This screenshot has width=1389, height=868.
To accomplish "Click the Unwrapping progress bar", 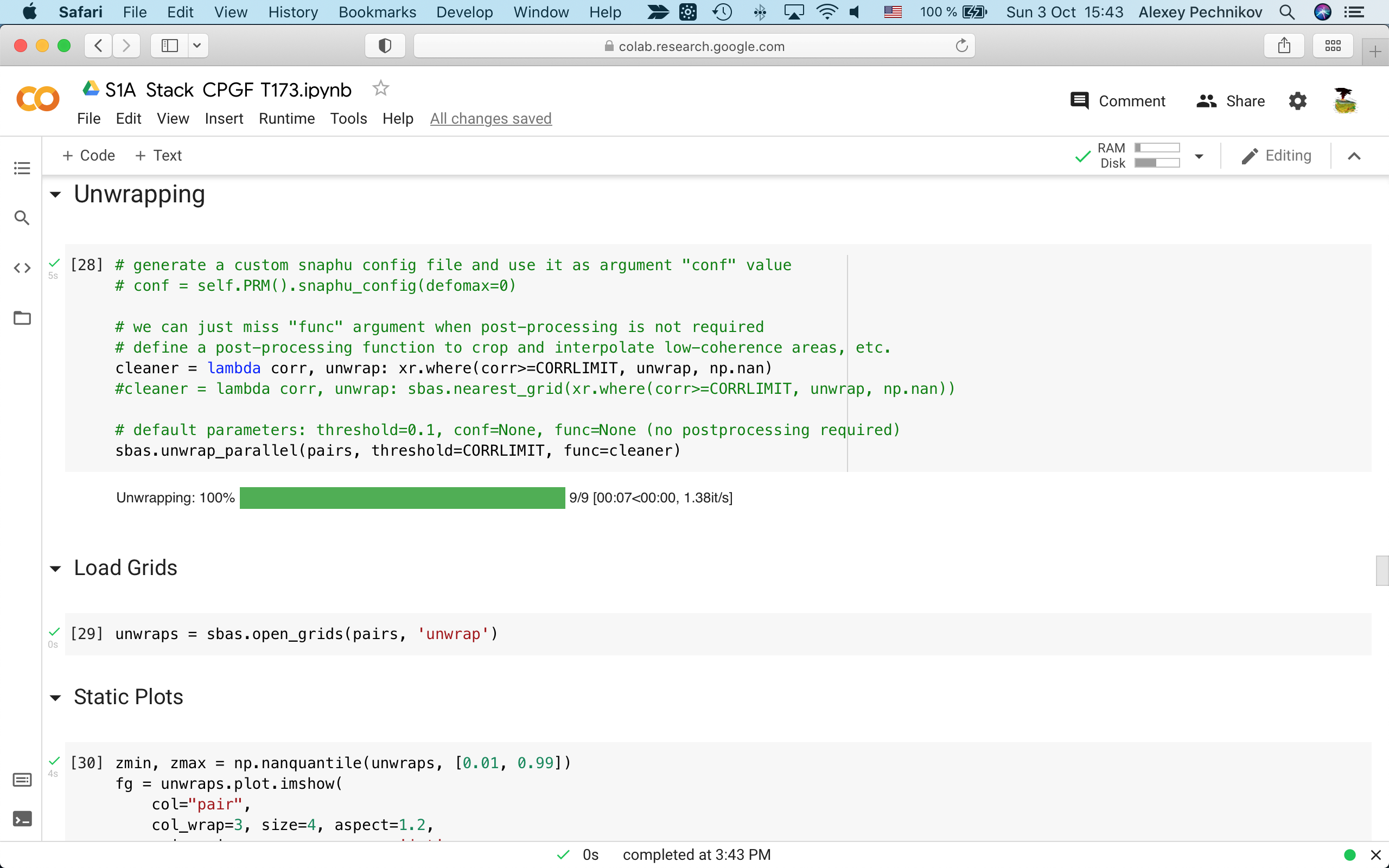I will (402, 497).
